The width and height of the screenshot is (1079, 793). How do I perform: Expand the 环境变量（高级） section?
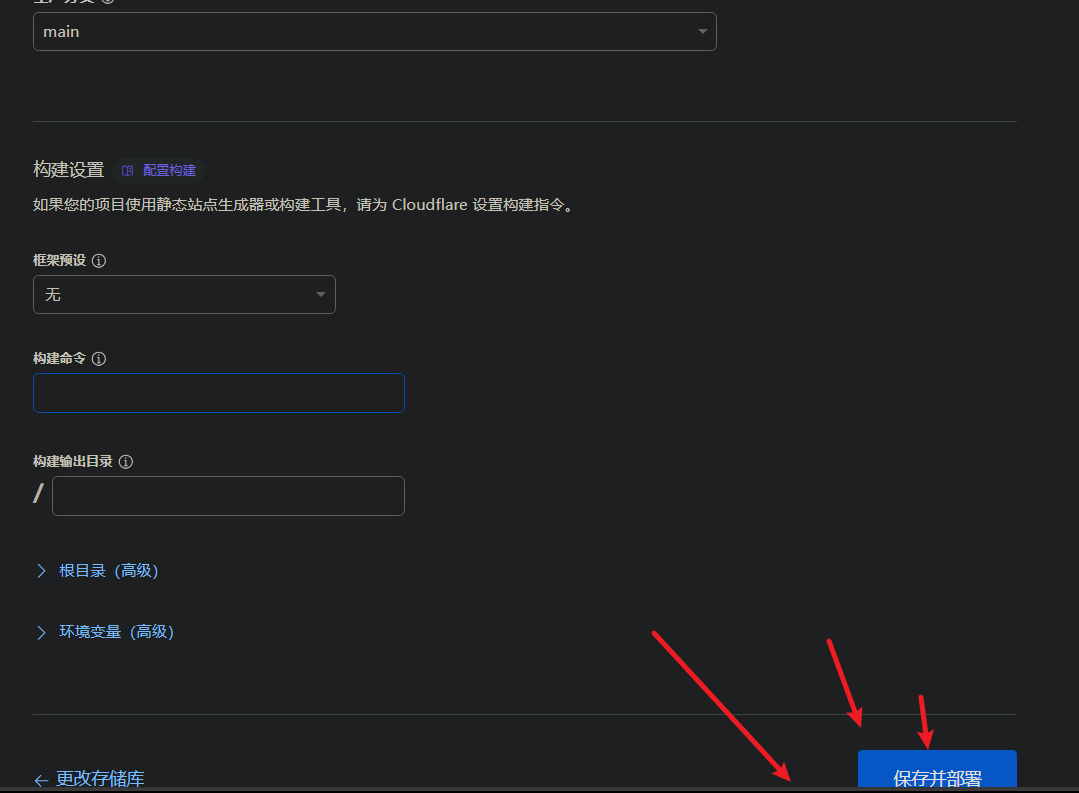(x=116, y=632)
